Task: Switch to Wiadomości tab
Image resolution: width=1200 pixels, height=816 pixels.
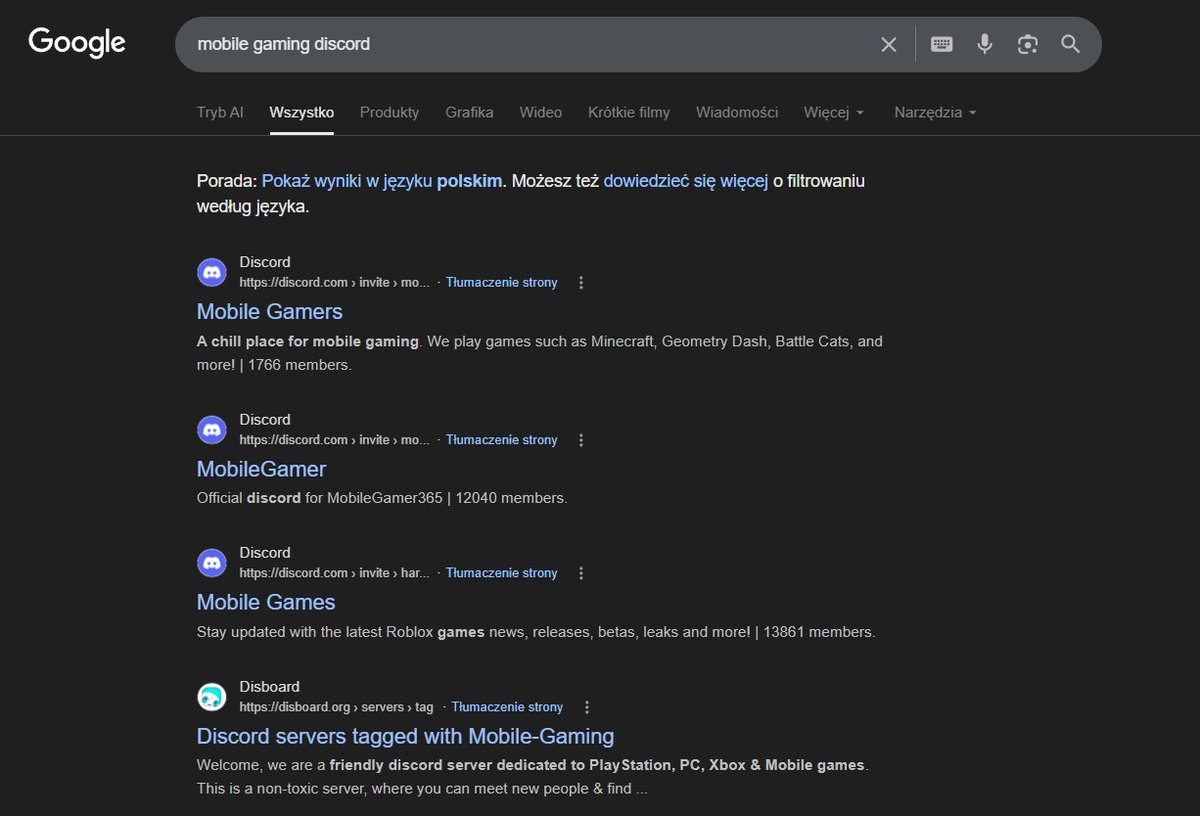Action: click(x=737, y=112)
